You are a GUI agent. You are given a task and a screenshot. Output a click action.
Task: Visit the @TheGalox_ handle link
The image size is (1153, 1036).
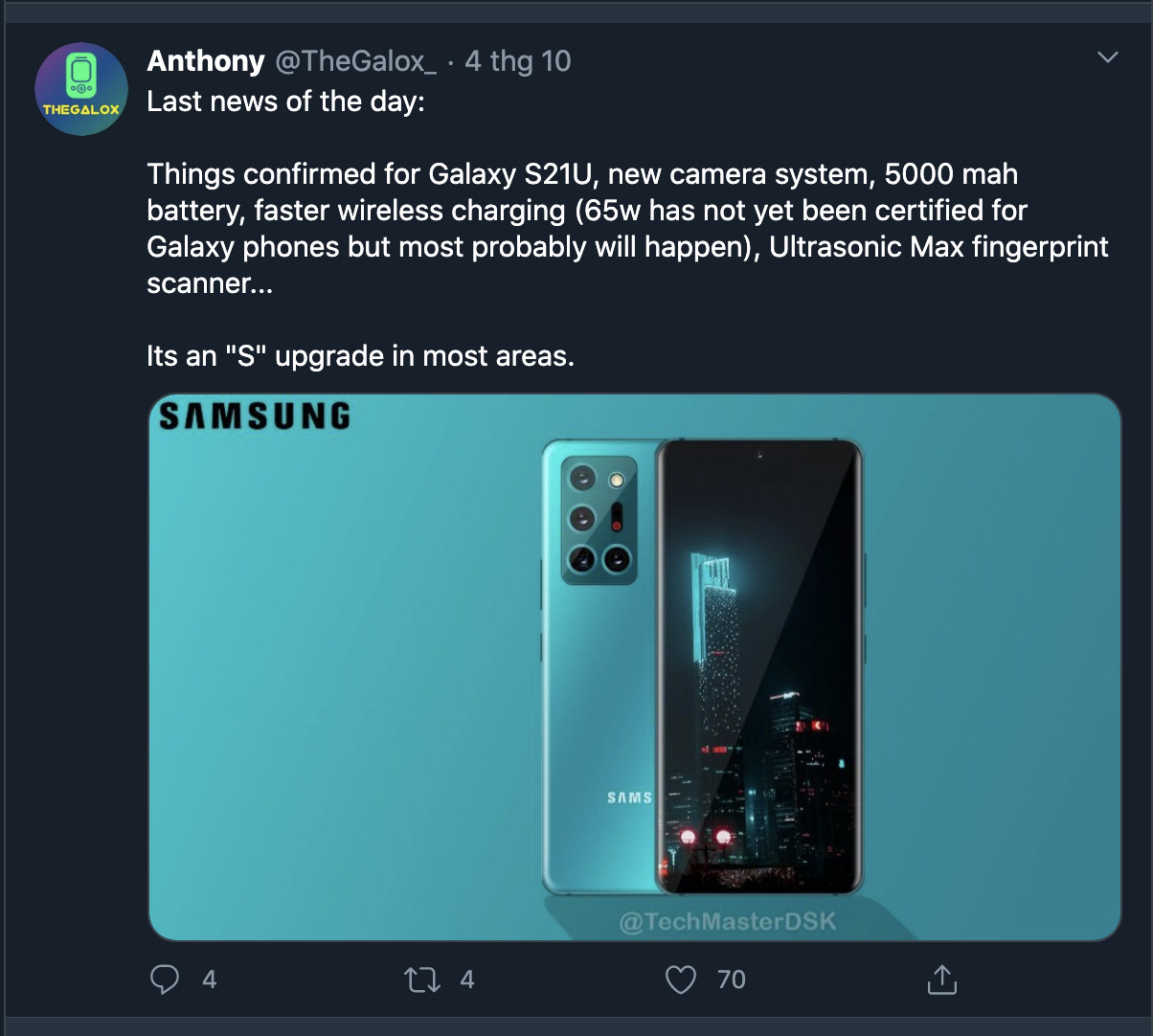click(355, 61)
